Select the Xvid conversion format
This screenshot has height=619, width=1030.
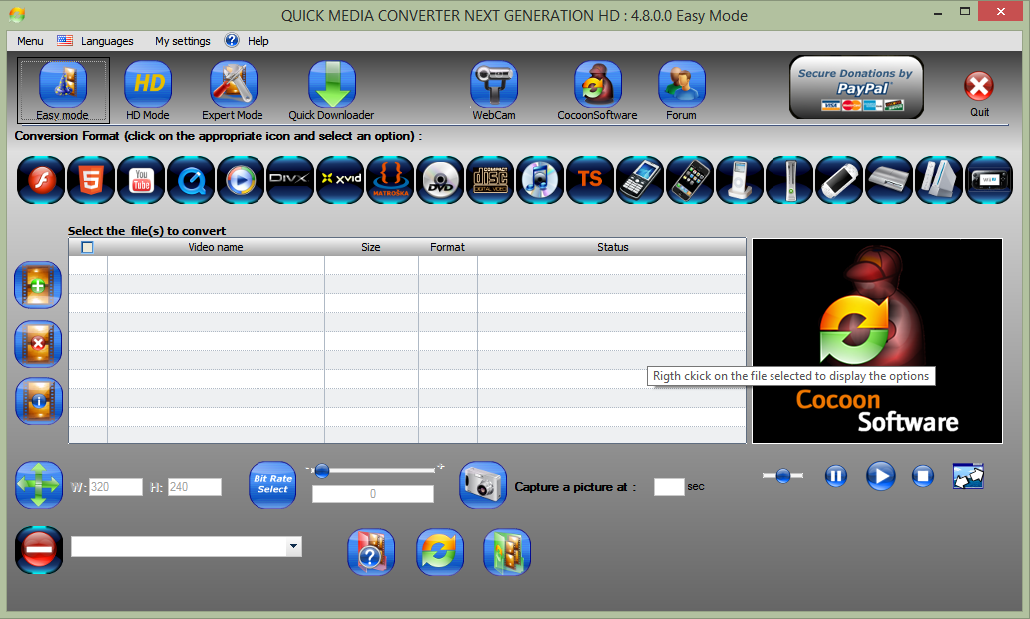tap(340, 179)
